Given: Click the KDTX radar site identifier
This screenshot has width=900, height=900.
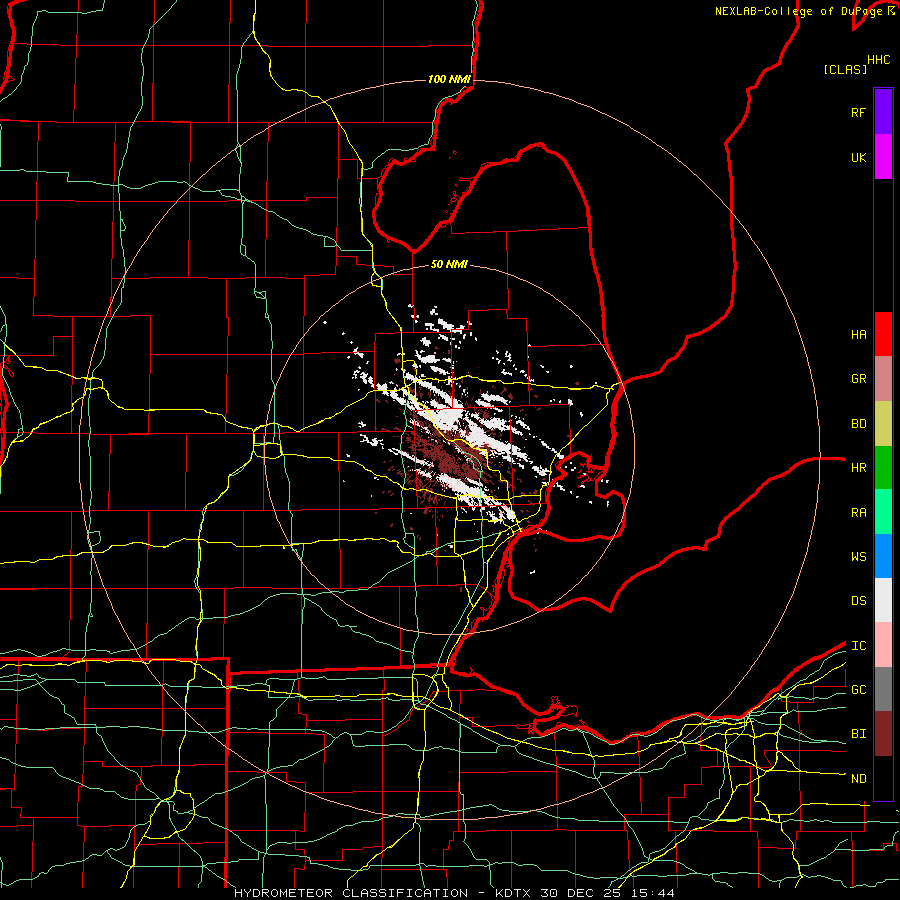Looking at the screenshot, I should pyautogui.click(x=513, y=893).
